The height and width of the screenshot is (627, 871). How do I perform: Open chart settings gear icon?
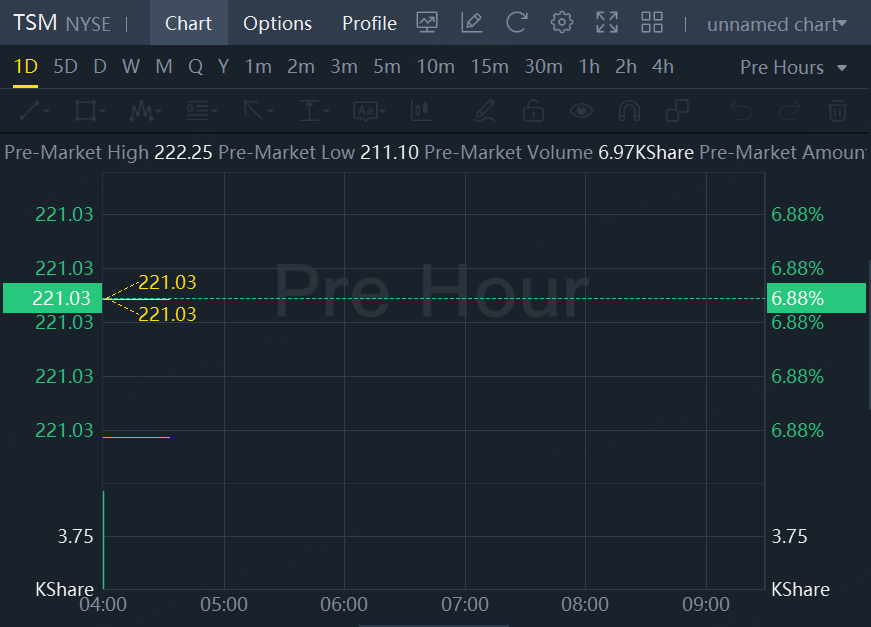click(562, 22)
